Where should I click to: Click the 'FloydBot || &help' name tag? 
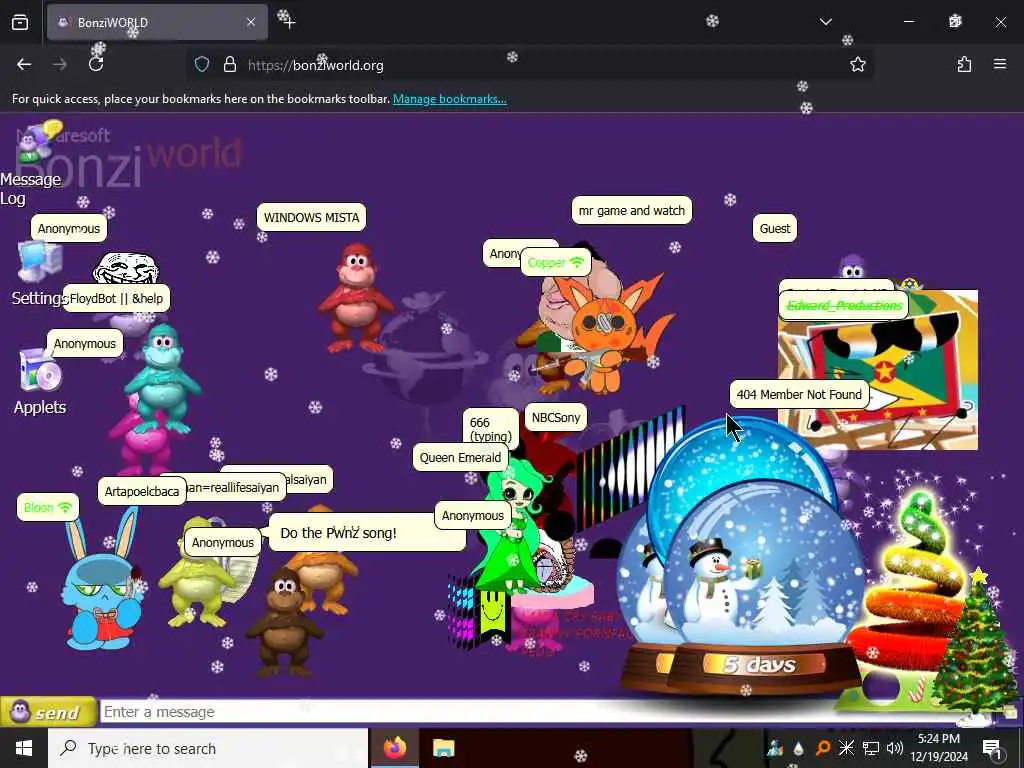pos(116,298)
